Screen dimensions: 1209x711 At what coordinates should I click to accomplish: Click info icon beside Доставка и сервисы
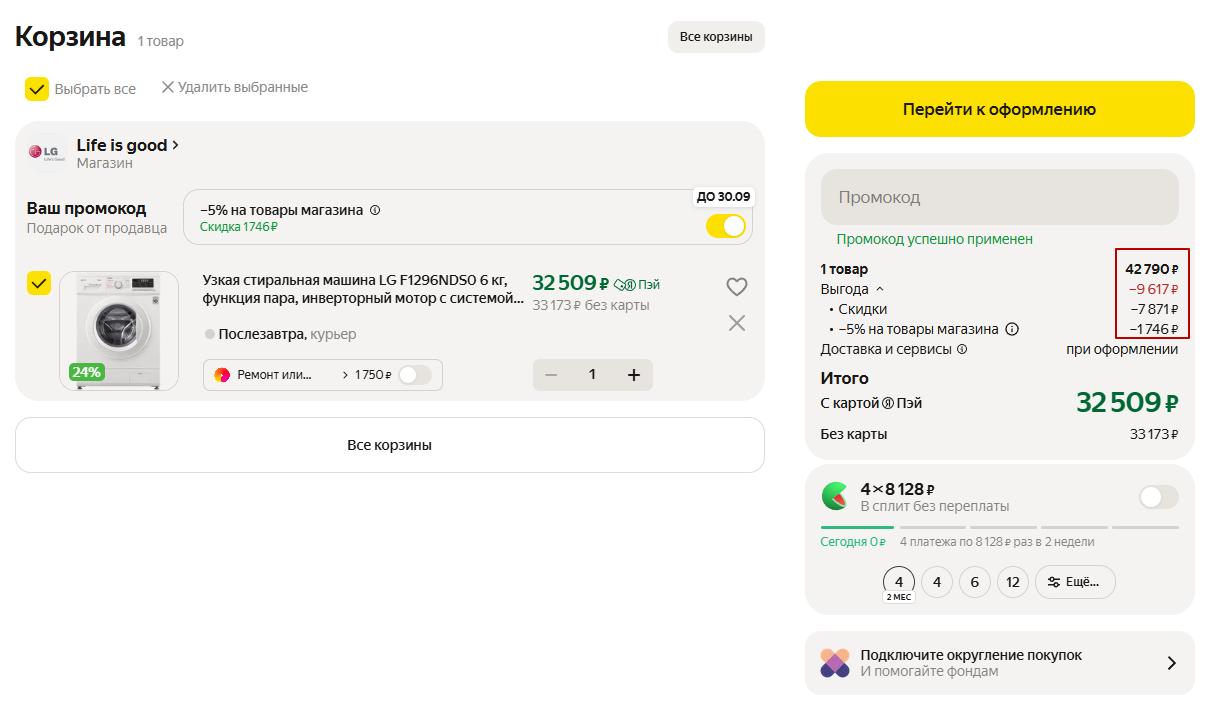pos(962,350)
